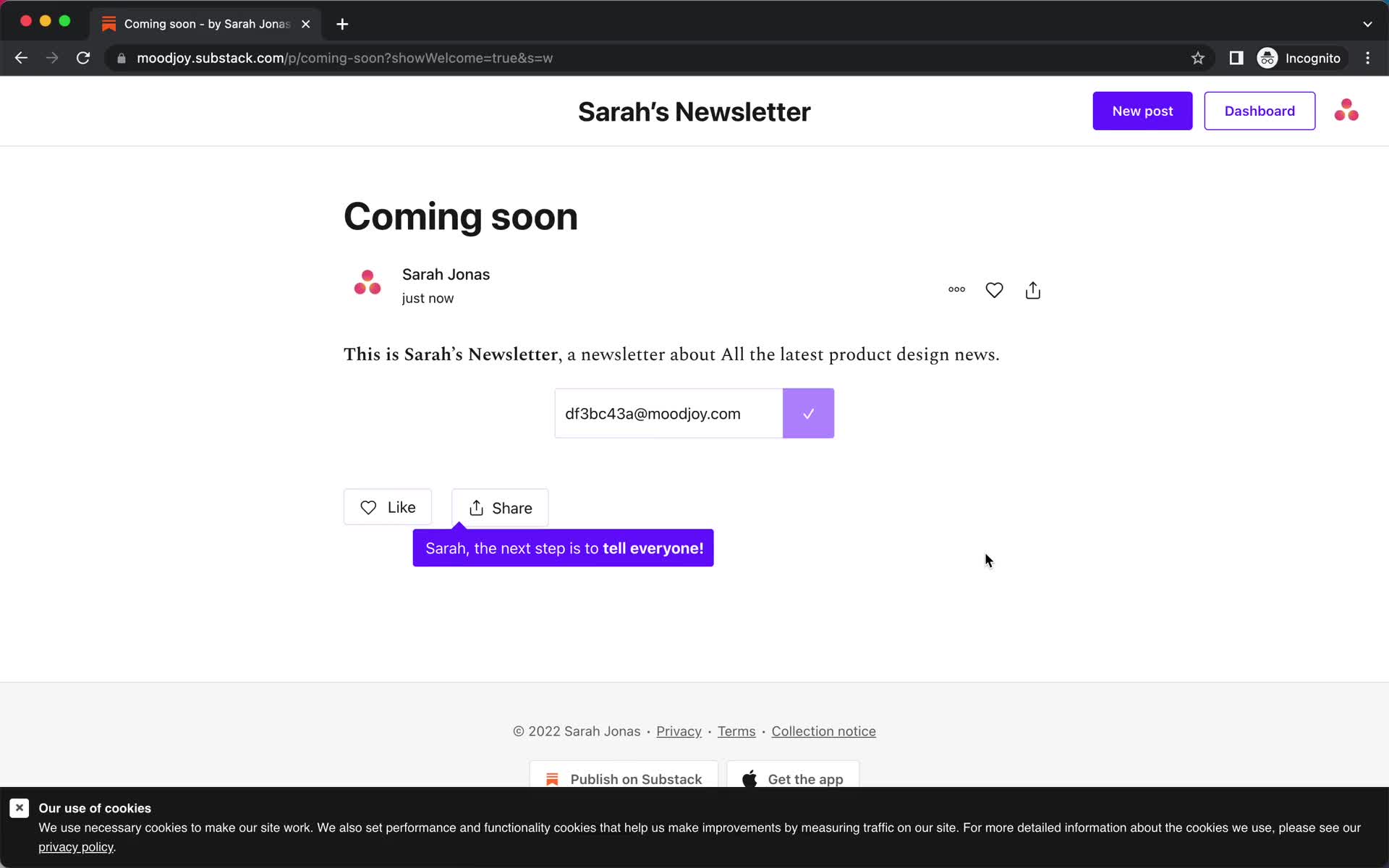Click the 'tell everyone!' tooltip banner

coord(563,548)
